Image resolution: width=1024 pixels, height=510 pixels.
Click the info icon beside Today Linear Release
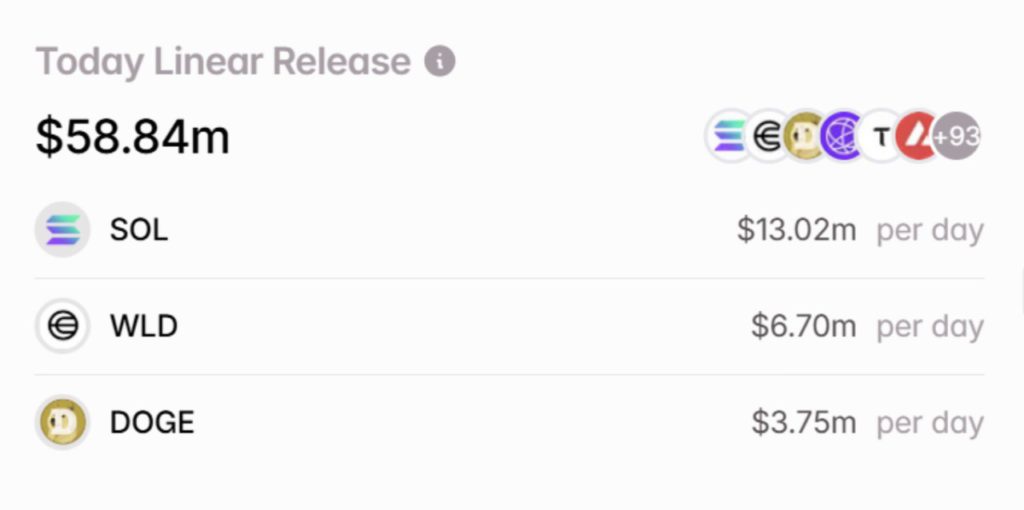(440, 61)
